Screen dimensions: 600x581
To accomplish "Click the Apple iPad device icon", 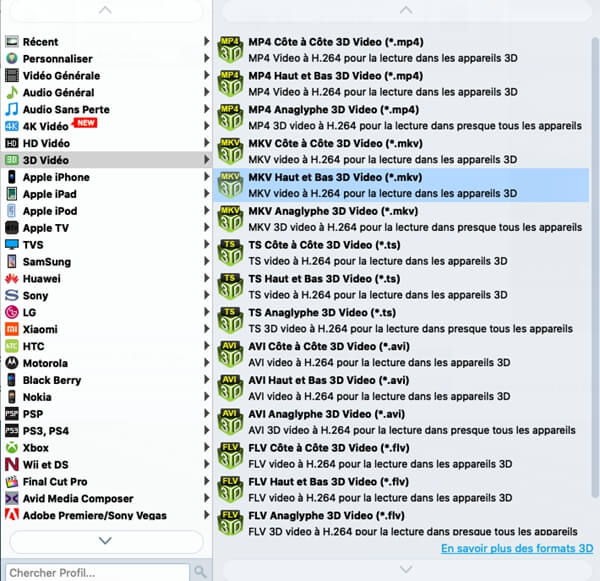I will tap(11, 194).
